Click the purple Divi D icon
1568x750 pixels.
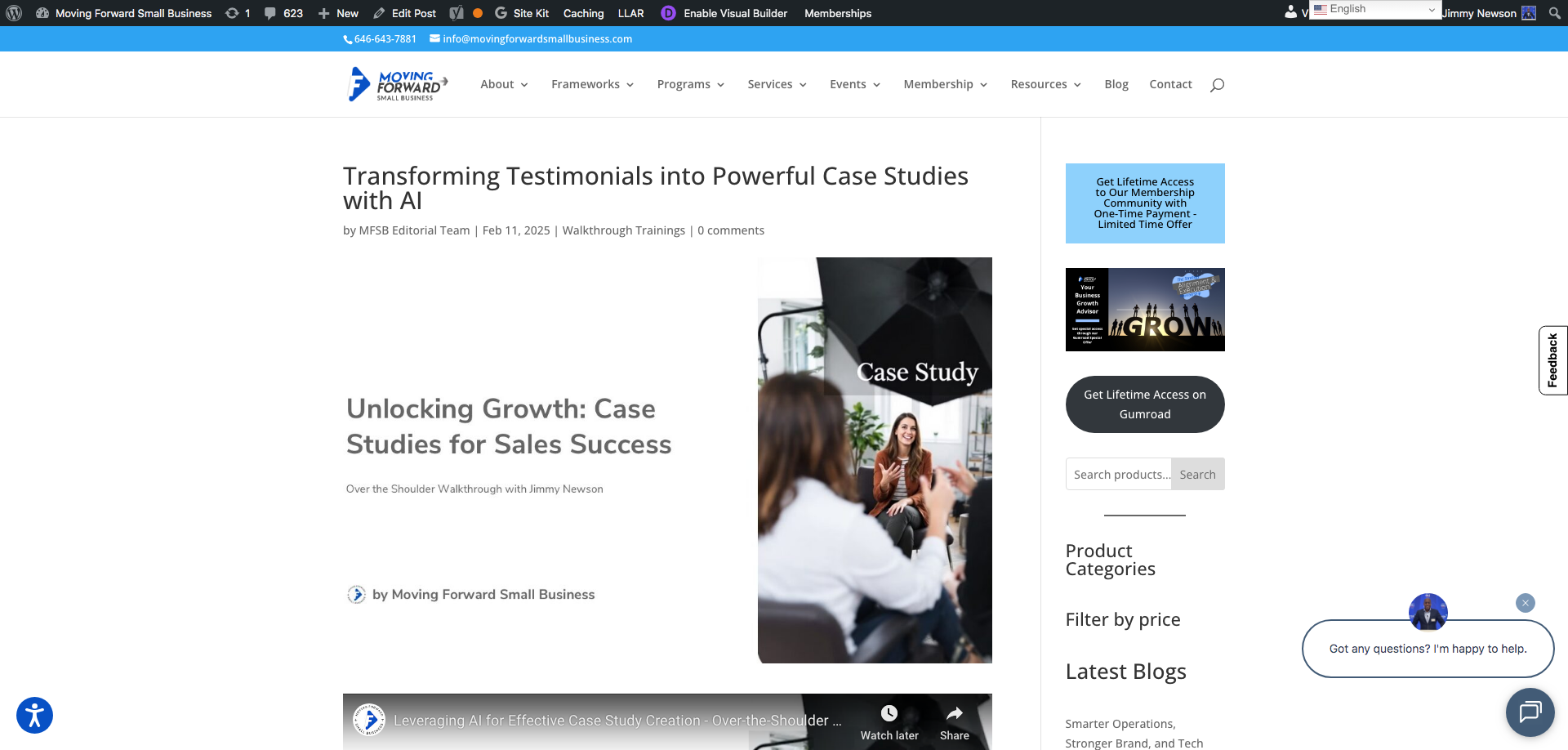pos(668,13)
